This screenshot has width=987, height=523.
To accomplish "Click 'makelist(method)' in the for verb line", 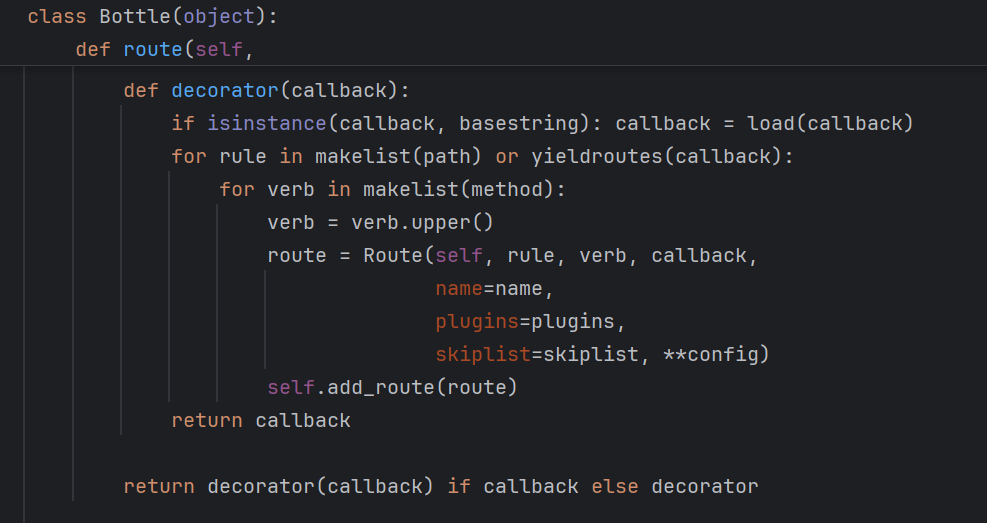I will pos(458,189).
